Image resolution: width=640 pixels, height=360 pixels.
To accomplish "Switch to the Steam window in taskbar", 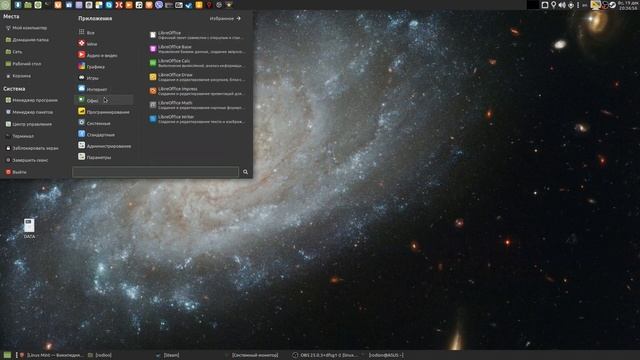I will click(168, 355).
